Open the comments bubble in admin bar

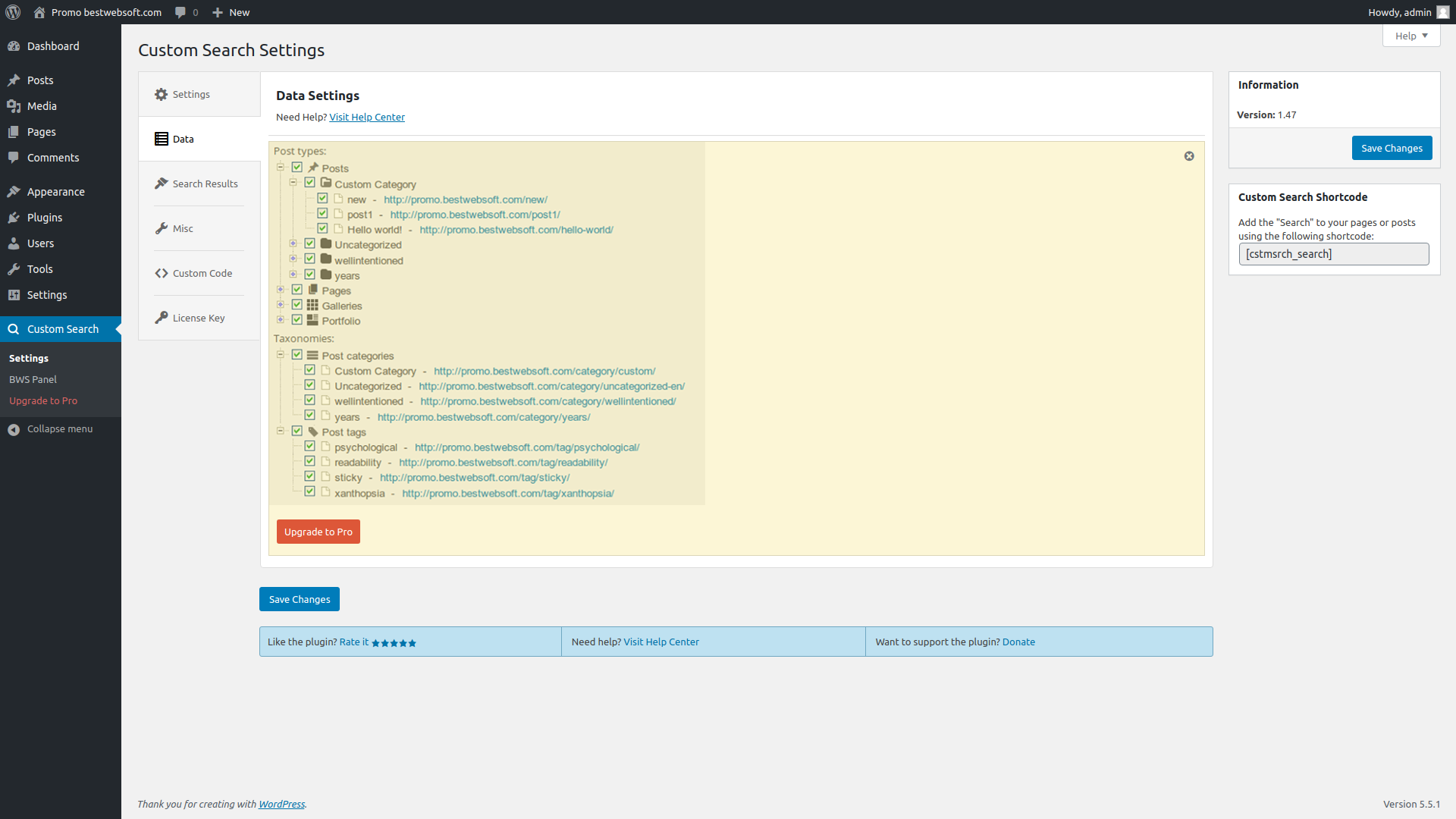180,12
